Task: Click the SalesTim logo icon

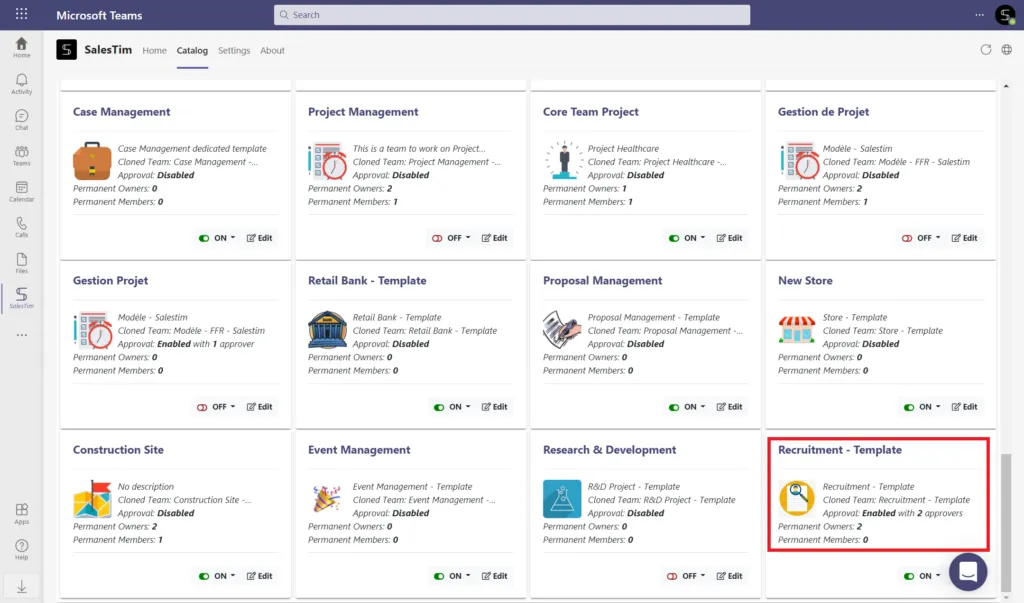Action: 67,50
